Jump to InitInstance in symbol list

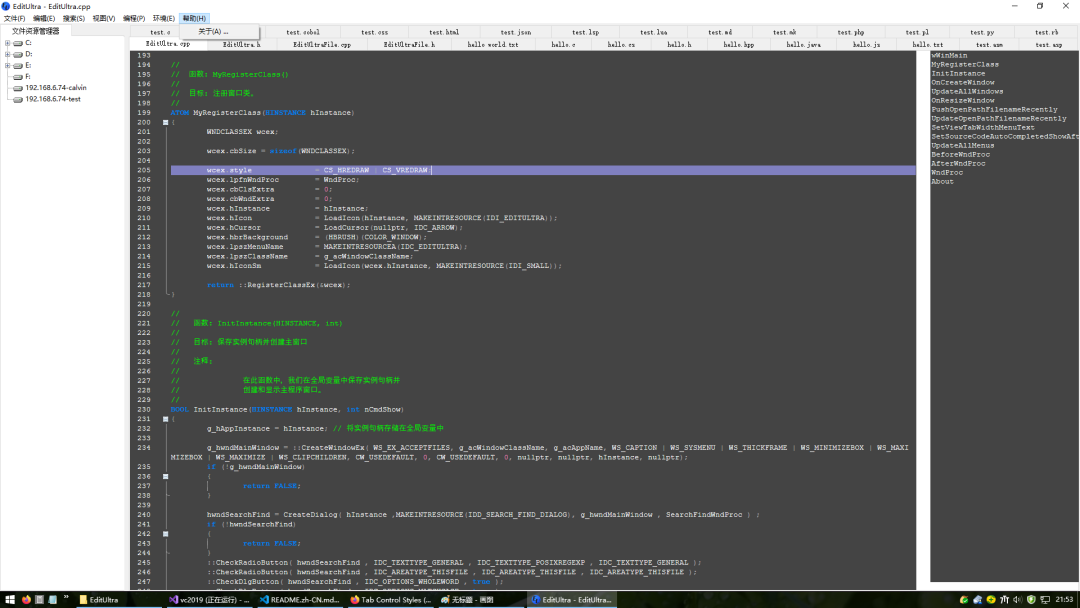coord(958,73)
